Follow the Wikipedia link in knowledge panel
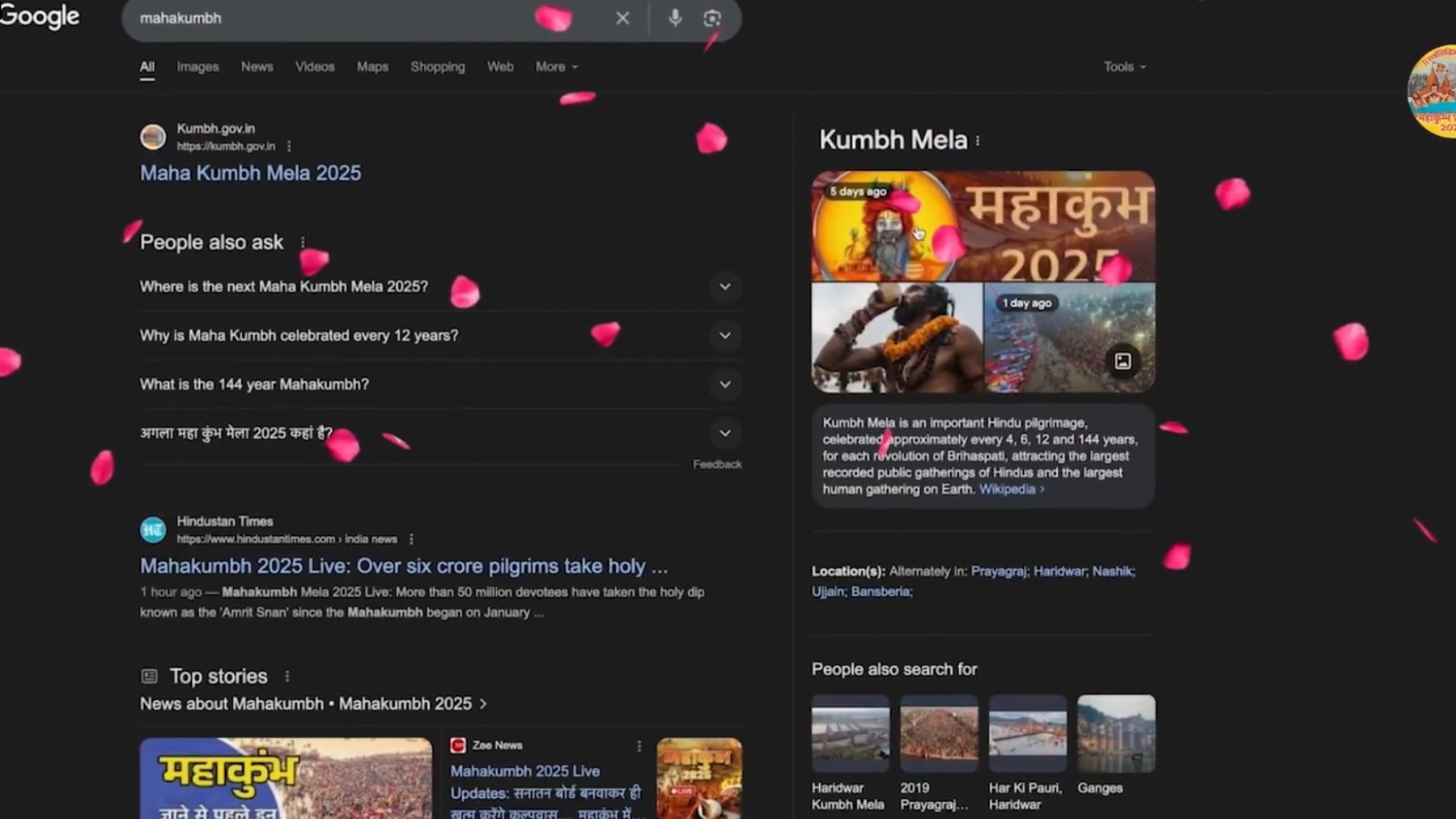Image resolution: width=1456 pixels, height=819 pixels. (x=1008, y=490)
